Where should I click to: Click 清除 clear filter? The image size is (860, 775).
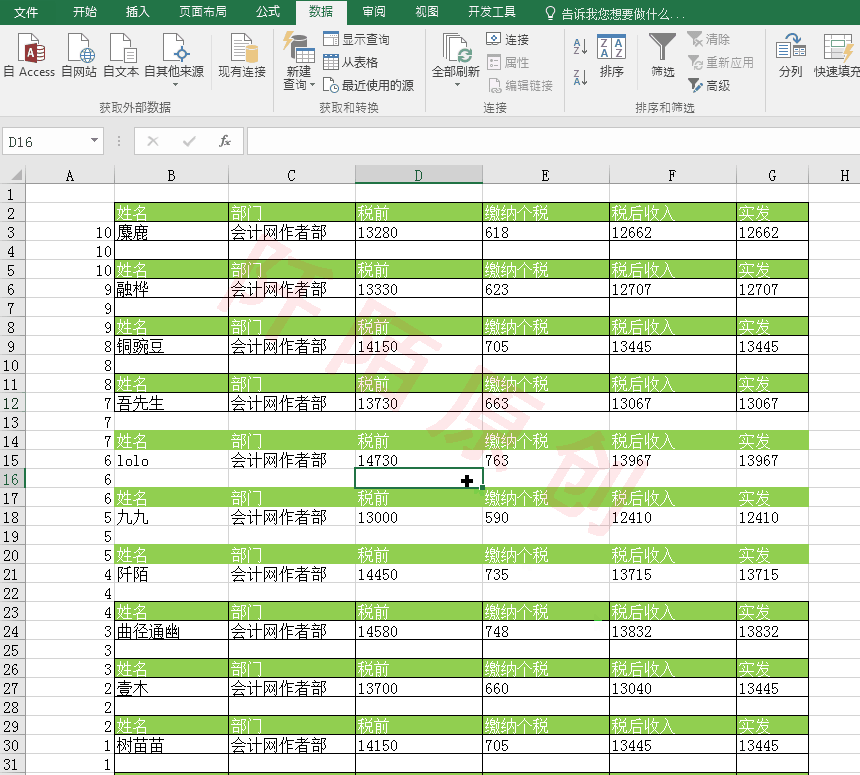[x=709, y=39]
